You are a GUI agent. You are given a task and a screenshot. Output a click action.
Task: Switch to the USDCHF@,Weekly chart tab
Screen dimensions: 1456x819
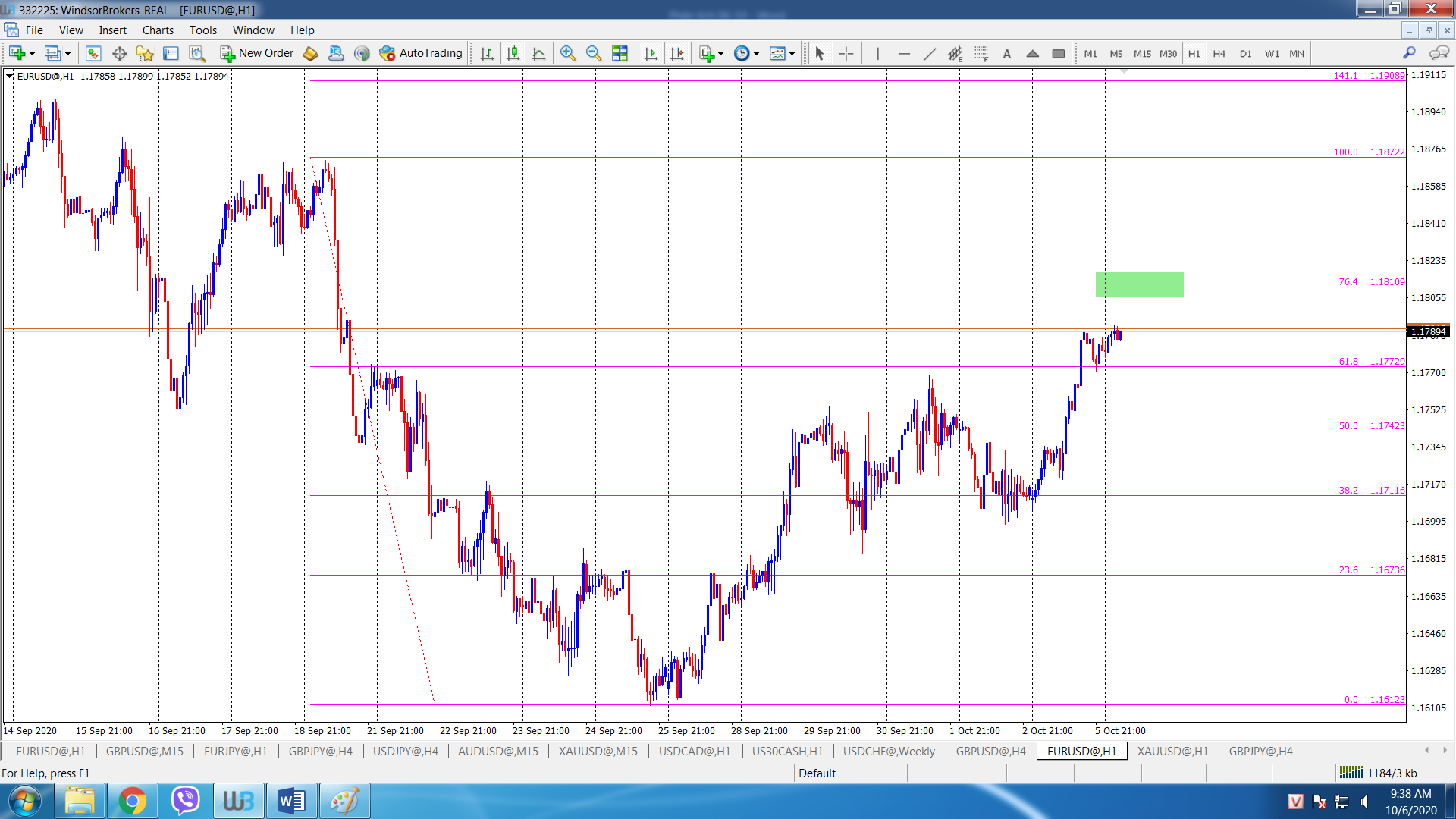[889, 751]
